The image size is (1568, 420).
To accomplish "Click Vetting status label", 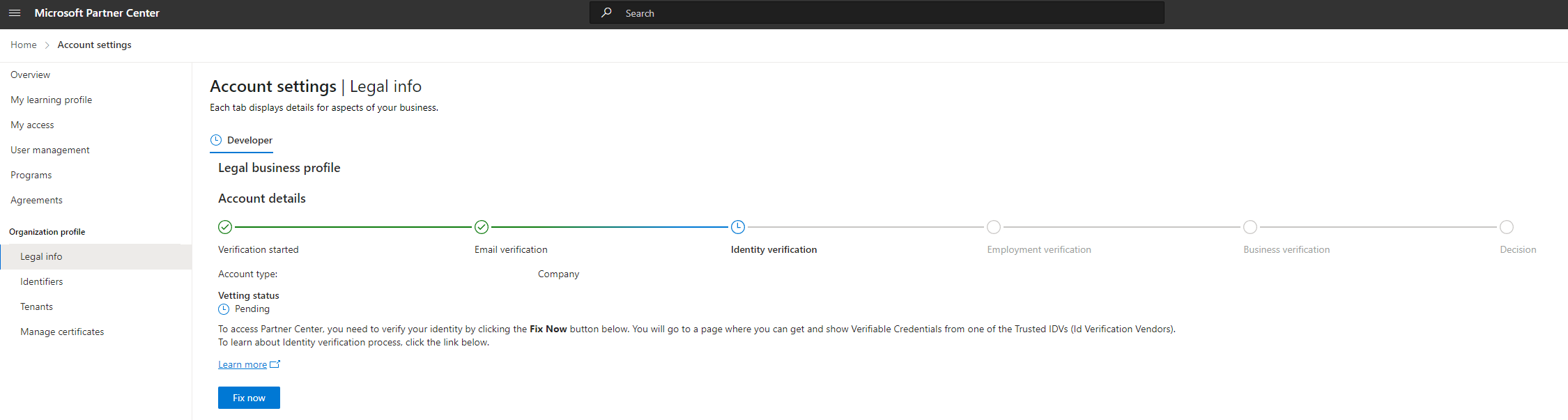I will [248, 295].
